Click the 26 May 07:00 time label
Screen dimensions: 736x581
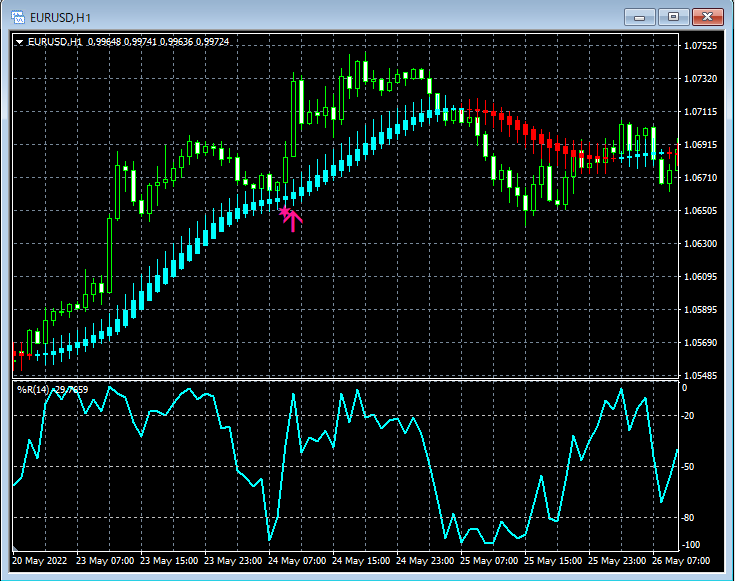(x=681, y=561)
